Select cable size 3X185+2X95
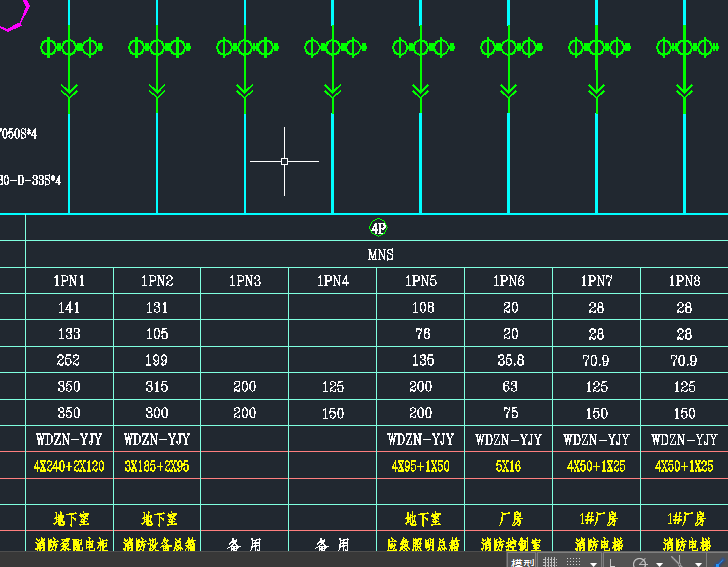Viewport: 728px width, 567px height. pyautogui.click(x=157, y=466)
